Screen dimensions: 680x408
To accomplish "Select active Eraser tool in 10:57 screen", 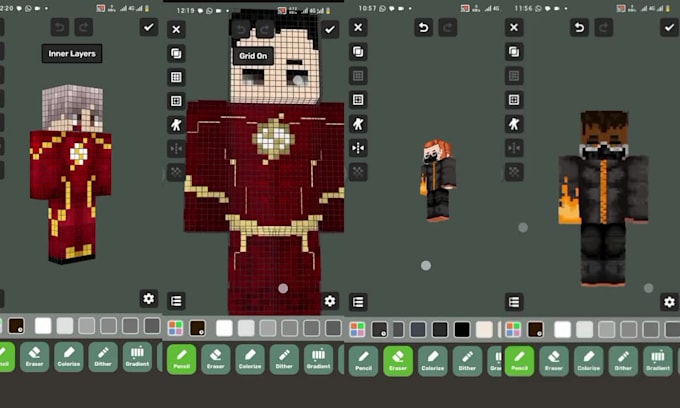I will pyautogui.click(x=398, y=361).
